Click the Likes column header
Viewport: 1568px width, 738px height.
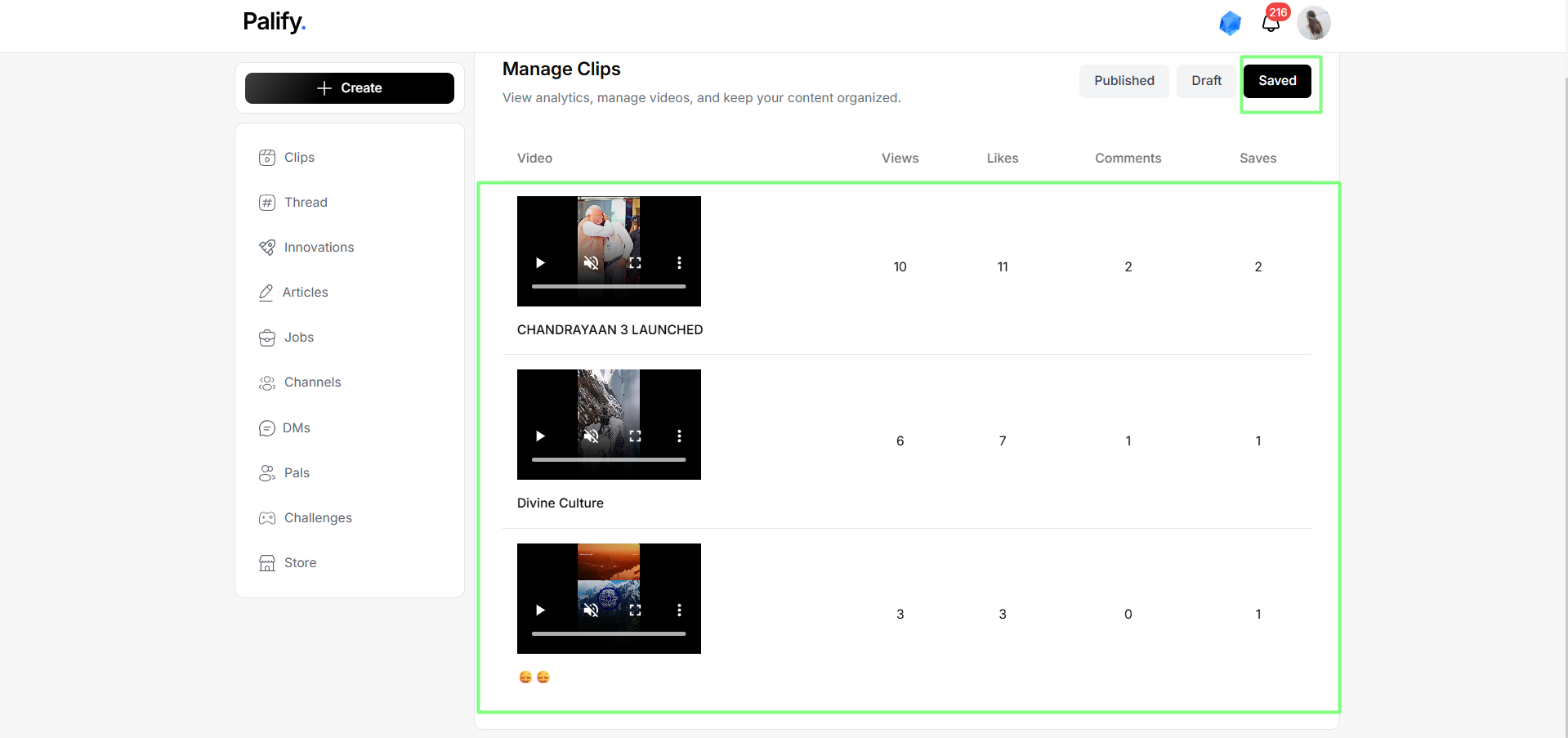coord(1003,159)
